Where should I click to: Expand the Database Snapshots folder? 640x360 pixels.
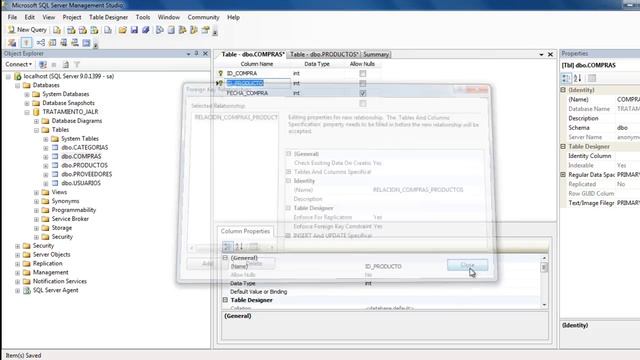[27, 103]
